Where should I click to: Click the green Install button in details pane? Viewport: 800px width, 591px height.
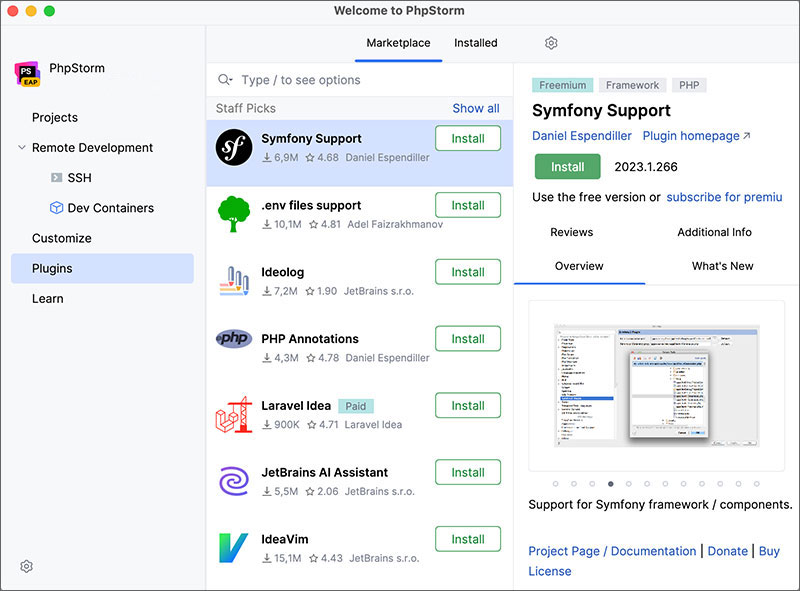coord(567,167)
